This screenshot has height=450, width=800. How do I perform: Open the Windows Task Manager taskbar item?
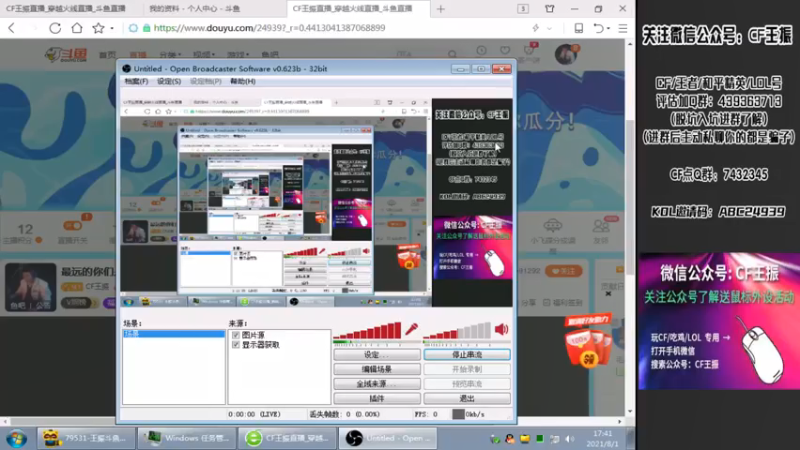[x=187, y=438]
